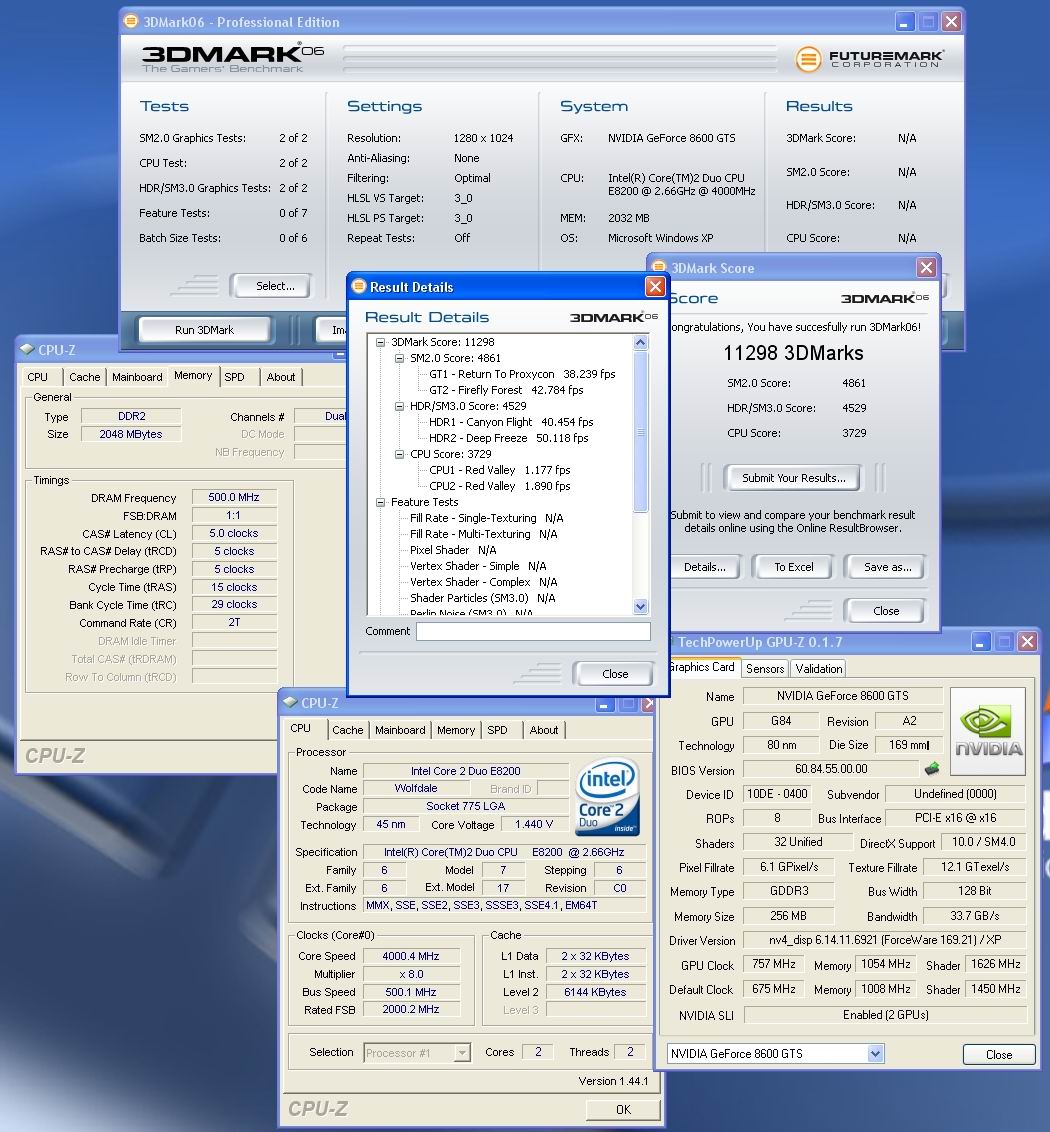Click the Run 3DMark button
This screenshot has height=1132, width=1050.
[204, 330]
